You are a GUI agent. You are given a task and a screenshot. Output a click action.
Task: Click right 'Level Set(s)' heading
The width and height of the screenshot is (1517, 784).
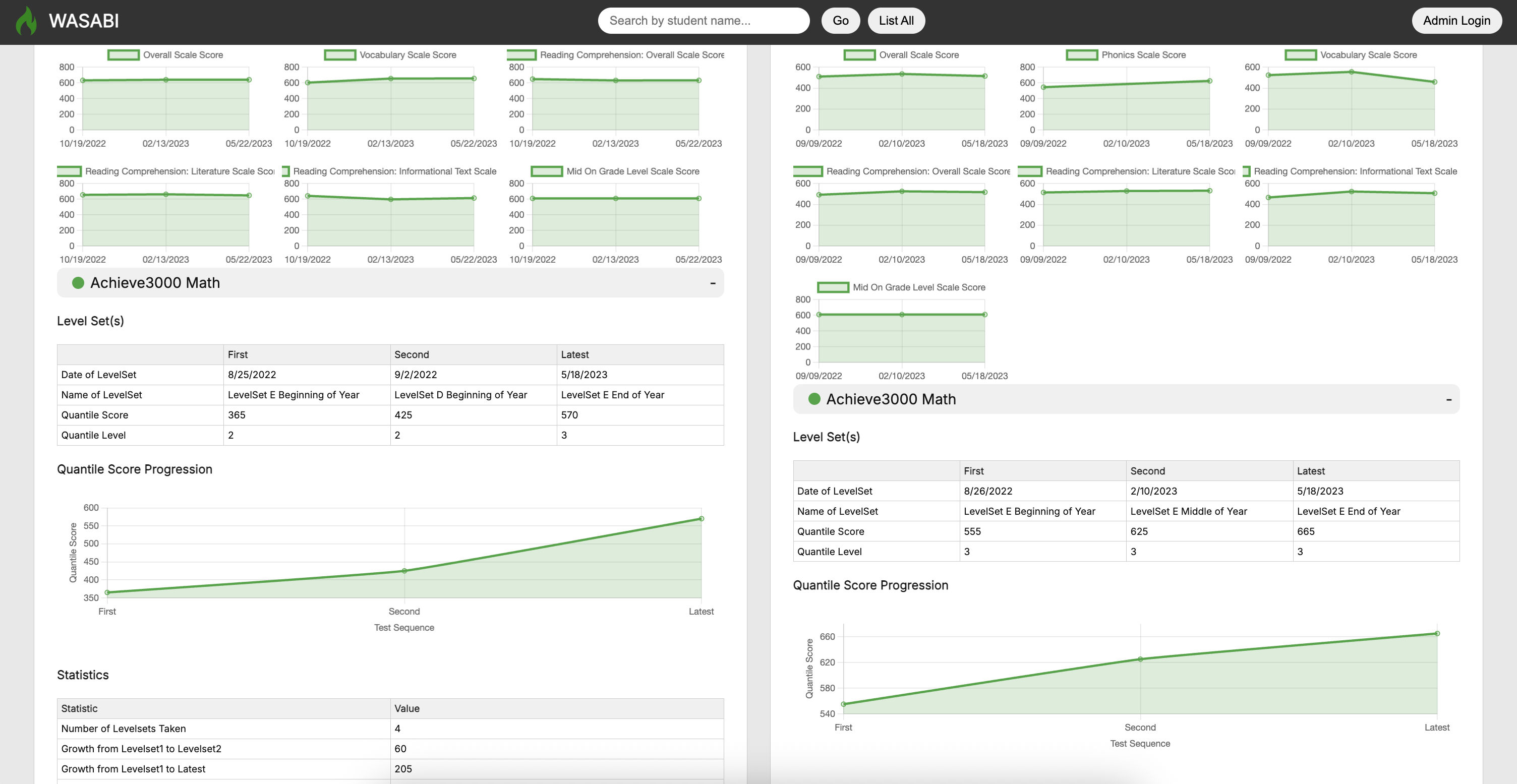point(826,437)
